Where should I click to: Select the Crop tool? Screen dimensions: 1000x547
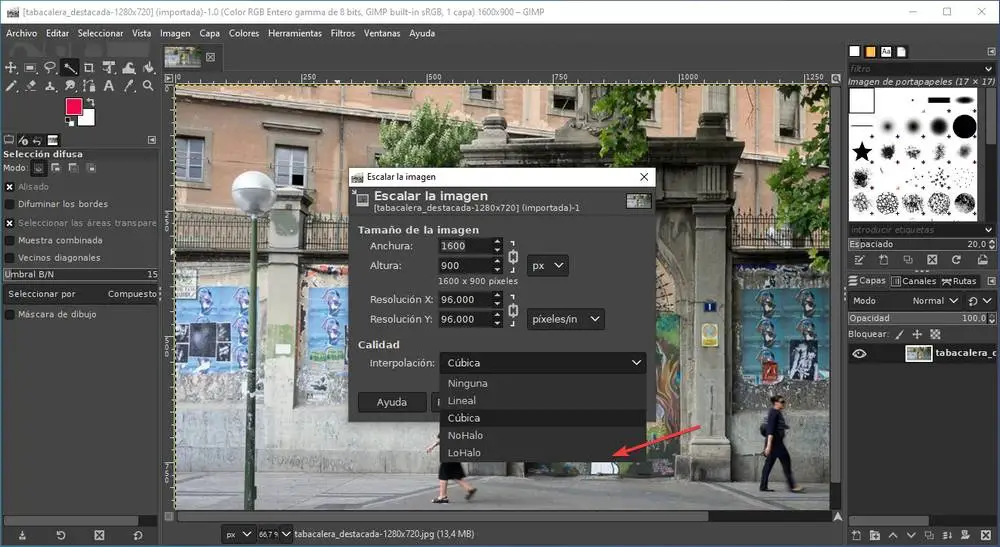pyautogui.click(x=89, y=68)
